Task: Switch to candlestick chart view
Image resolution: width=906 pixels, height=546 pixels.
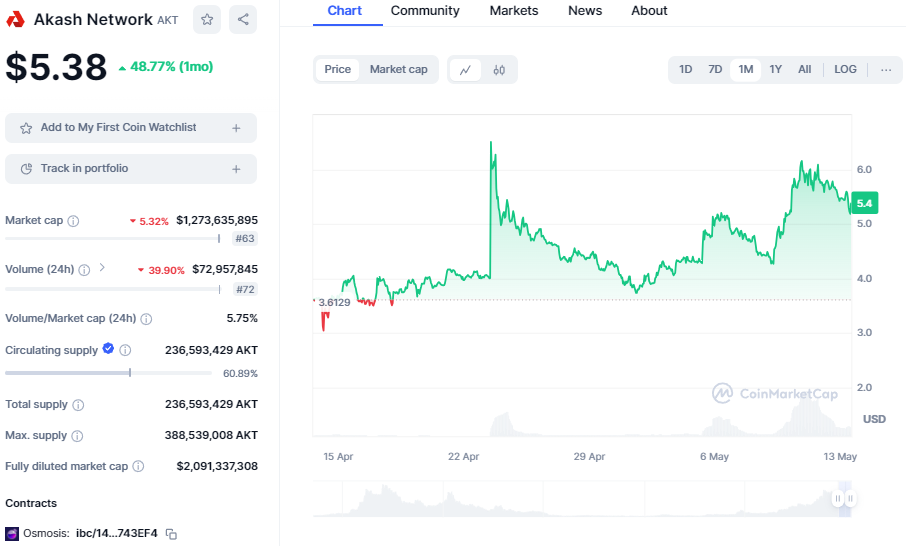Action: (499, 70)
